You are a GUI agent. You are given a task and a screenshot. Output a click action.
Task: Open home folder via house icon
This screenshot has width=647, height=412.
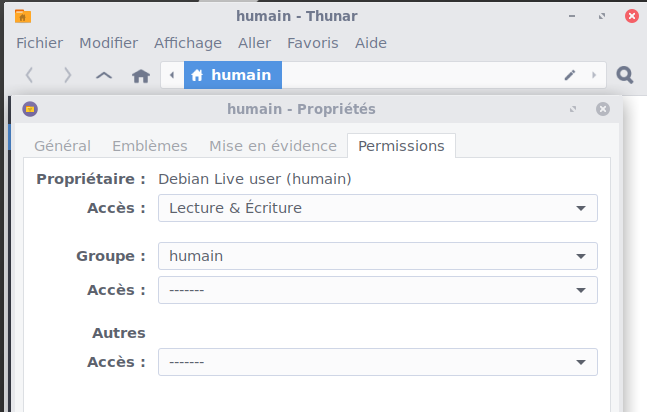[141, 75]
